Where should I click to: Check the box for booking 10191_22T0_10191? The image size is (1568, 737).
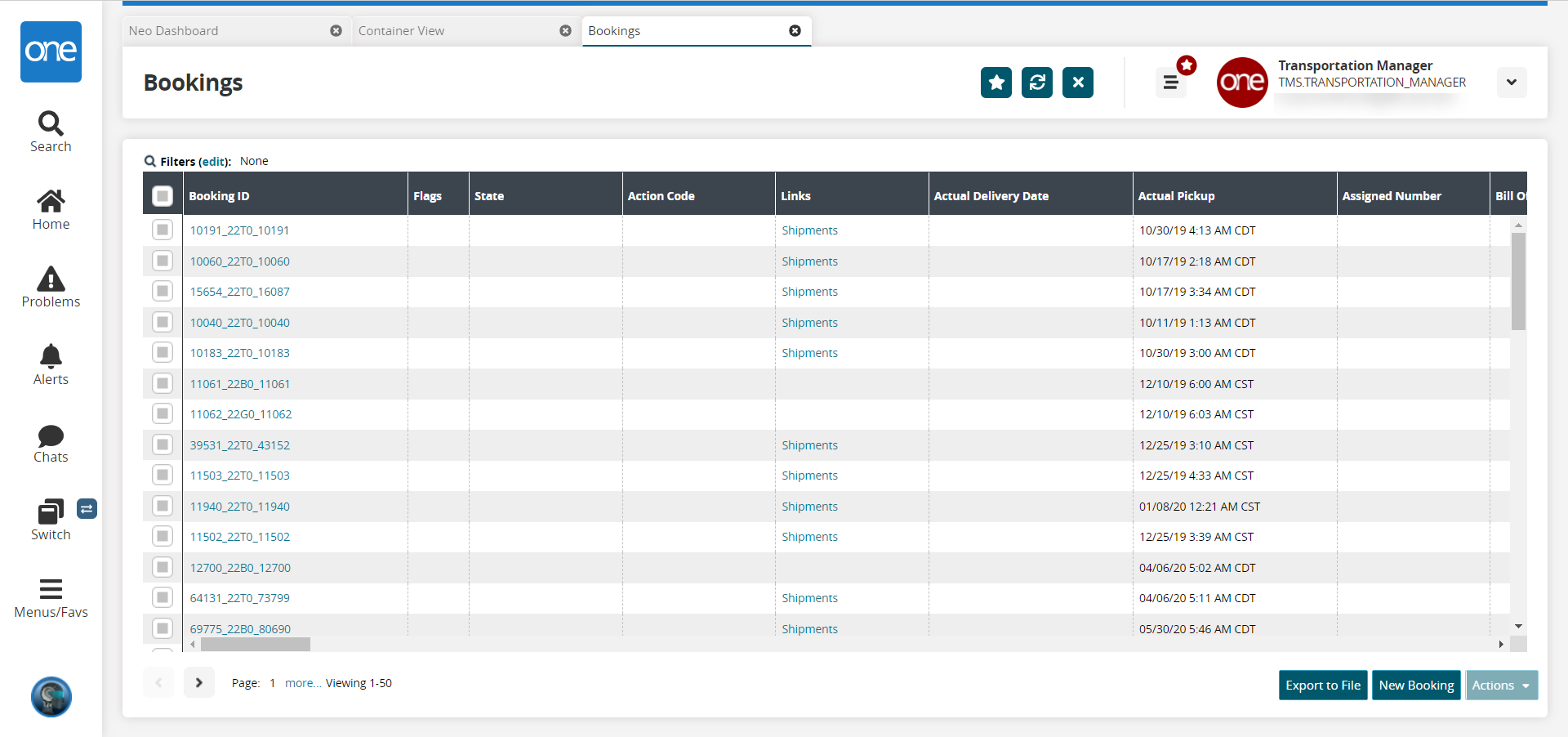click(163, 230)
